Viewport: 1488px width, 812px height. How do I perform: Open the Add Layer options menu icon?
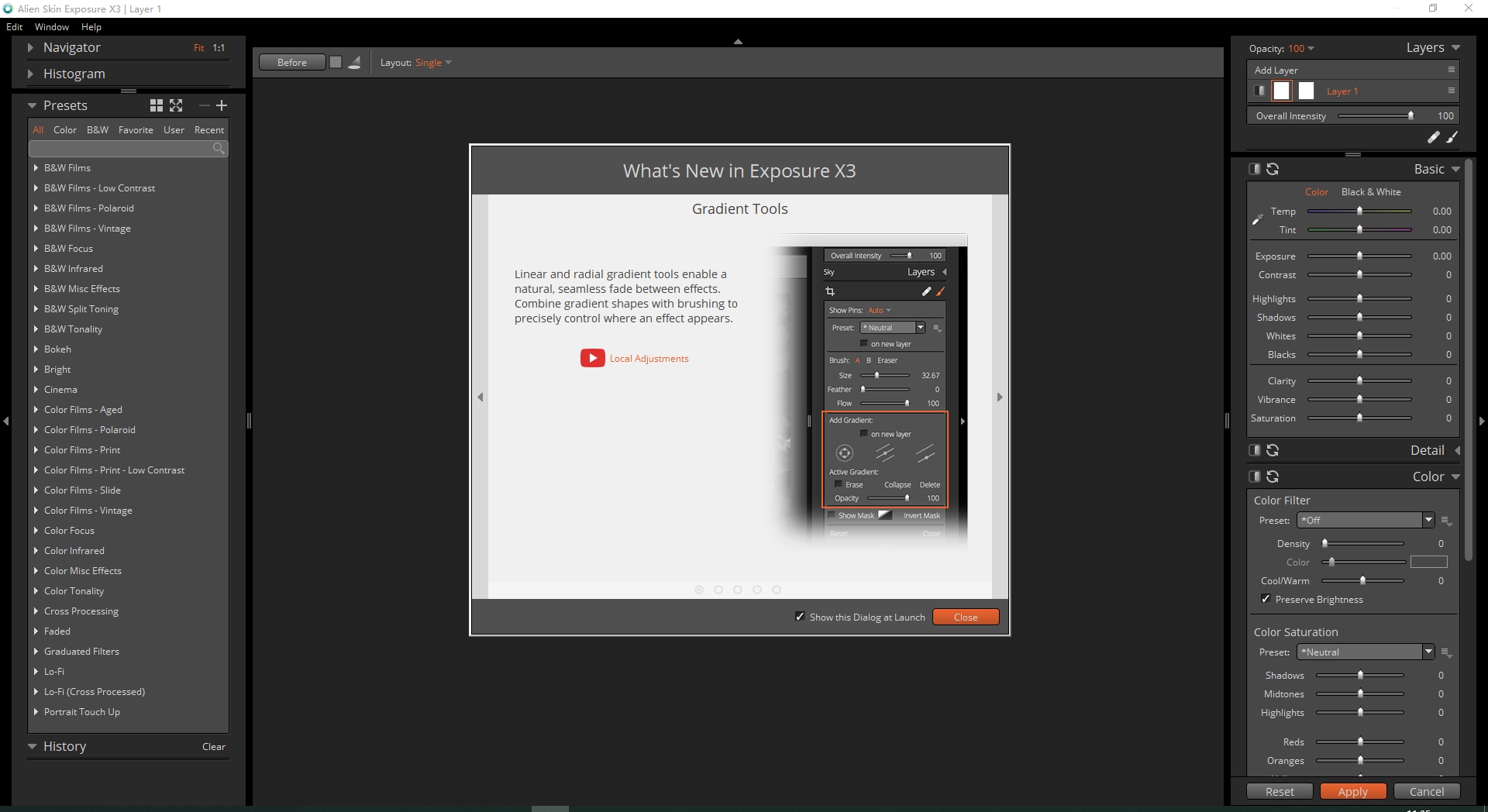pyautogui.click(x=1452, y=70)
